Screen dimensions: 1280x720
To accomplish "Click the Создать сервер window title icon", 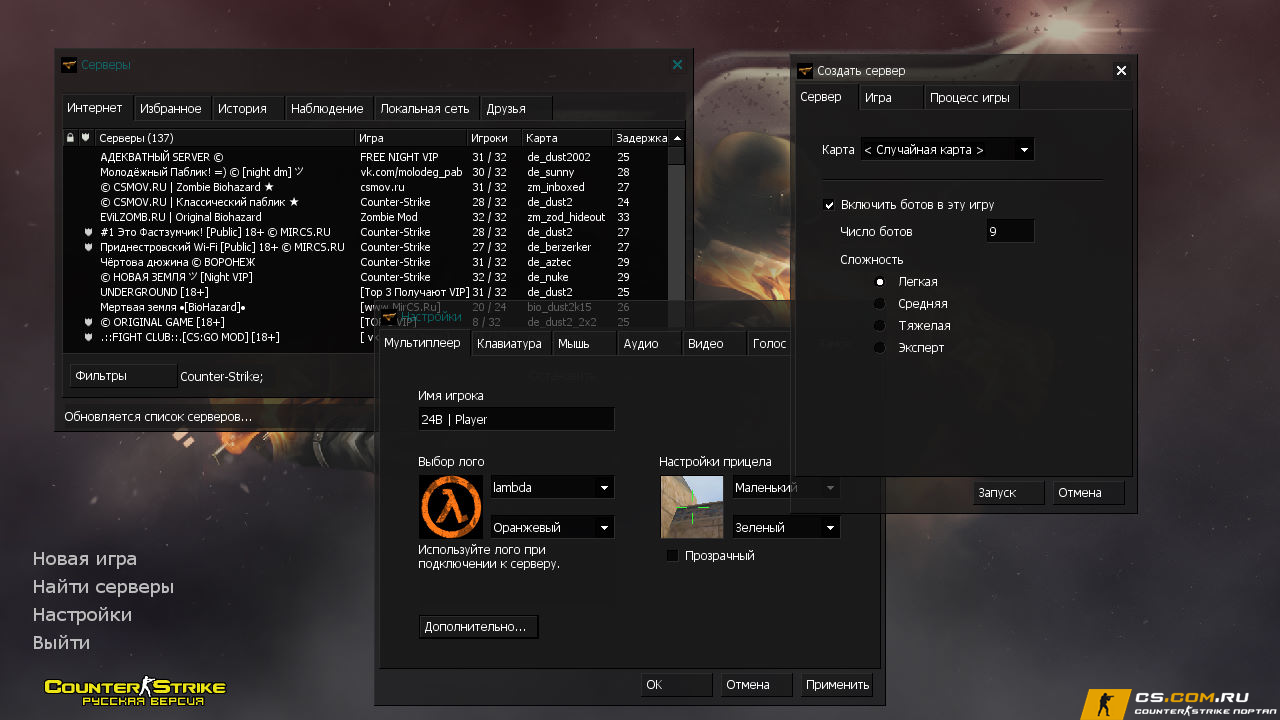I will [x=805, y=71].
